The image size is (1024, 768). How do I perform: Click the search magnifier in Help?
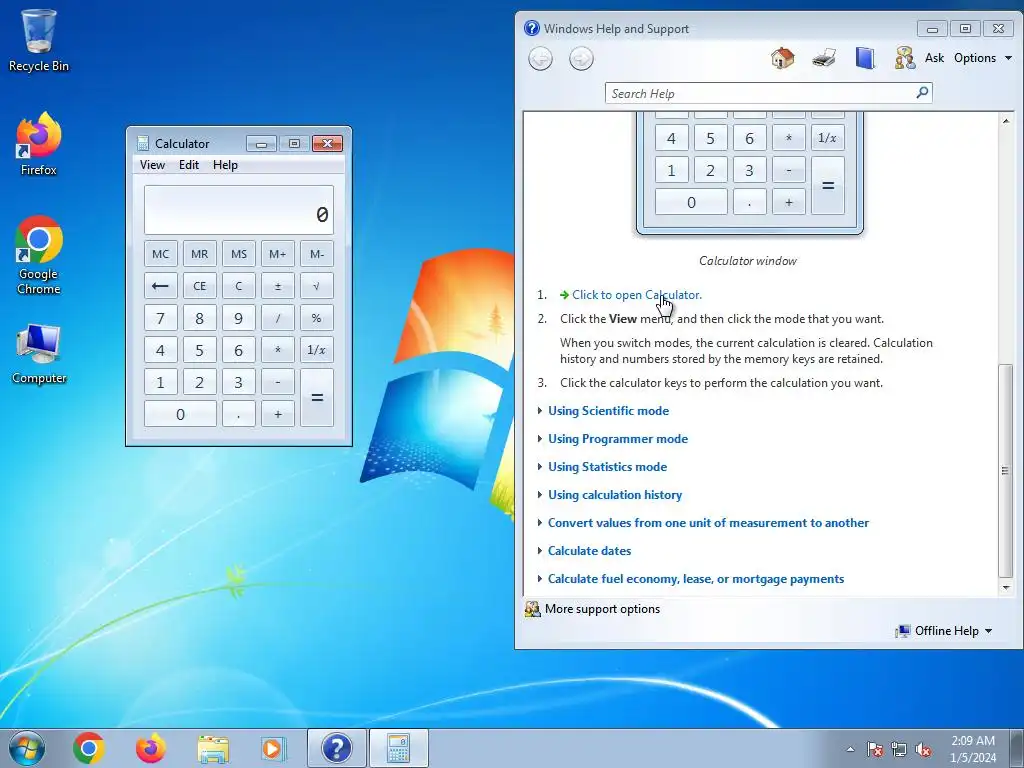[922, 93]
